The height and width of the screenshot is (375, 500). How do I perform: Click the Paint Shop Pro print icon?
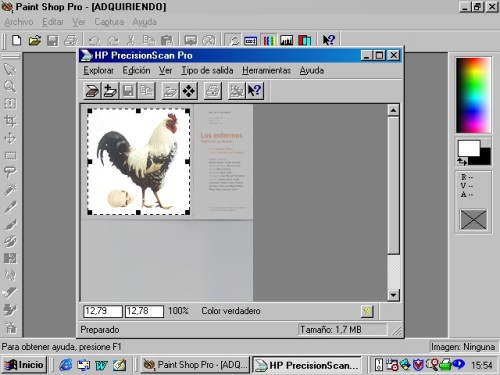70,40
